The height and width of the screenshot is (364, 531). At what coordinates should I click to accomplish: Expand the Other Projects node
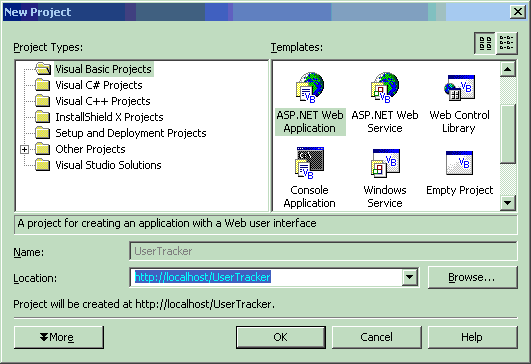pos(24,149)
